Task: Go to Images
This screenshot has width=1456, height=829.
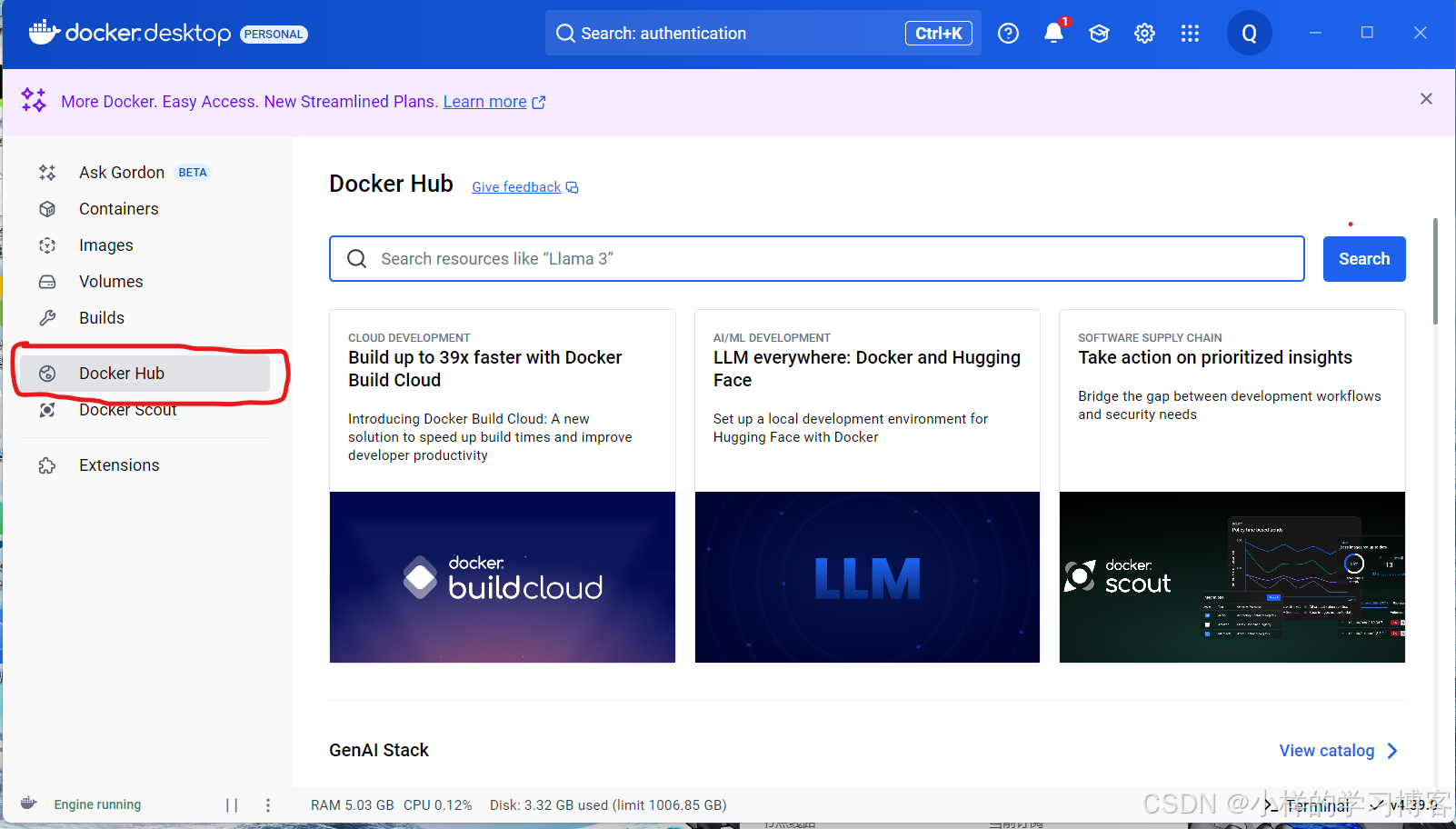Action: point(106,245)
